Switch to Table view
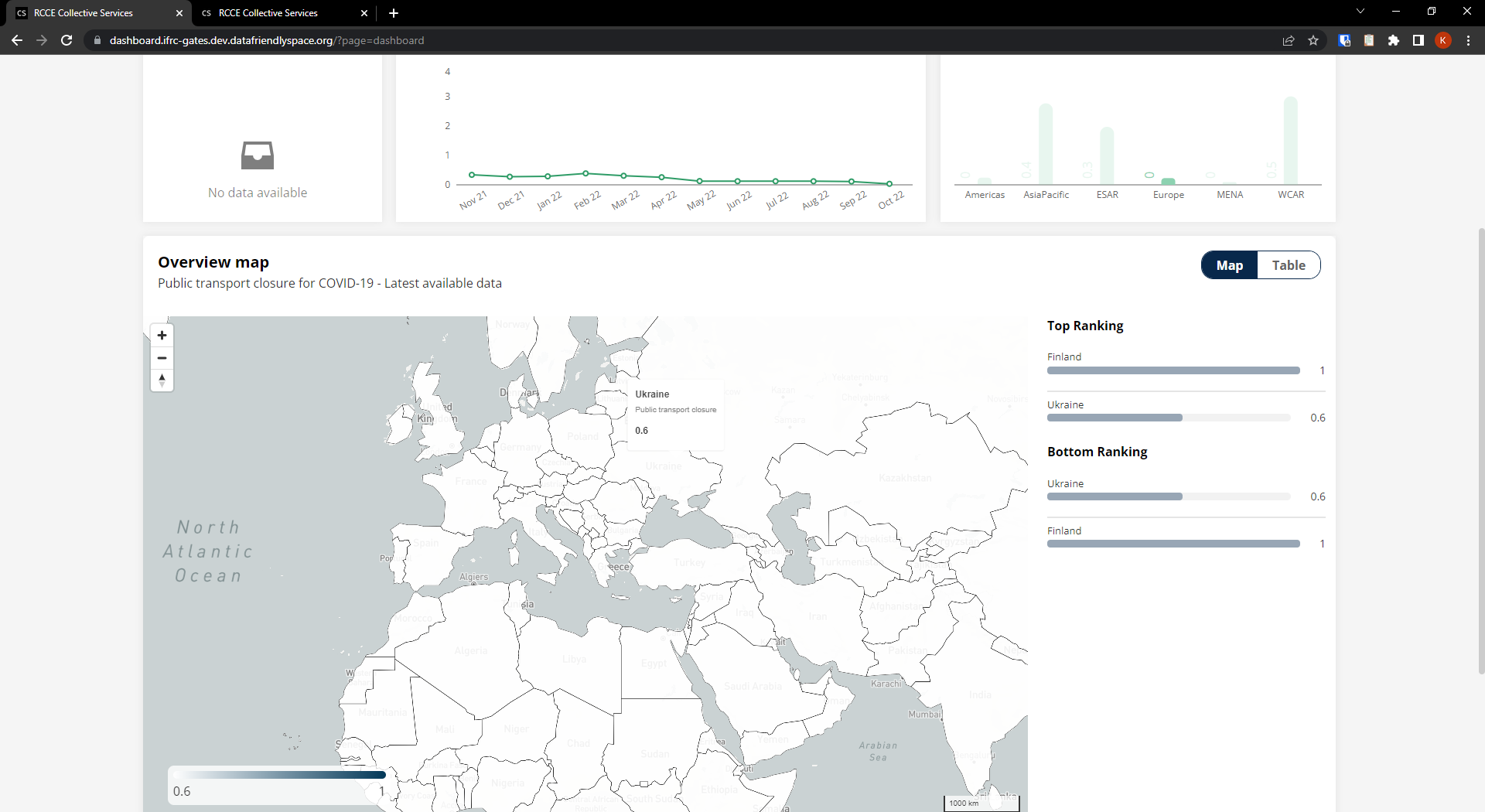Screen dimensions: 1485x812 [1288, 264]
